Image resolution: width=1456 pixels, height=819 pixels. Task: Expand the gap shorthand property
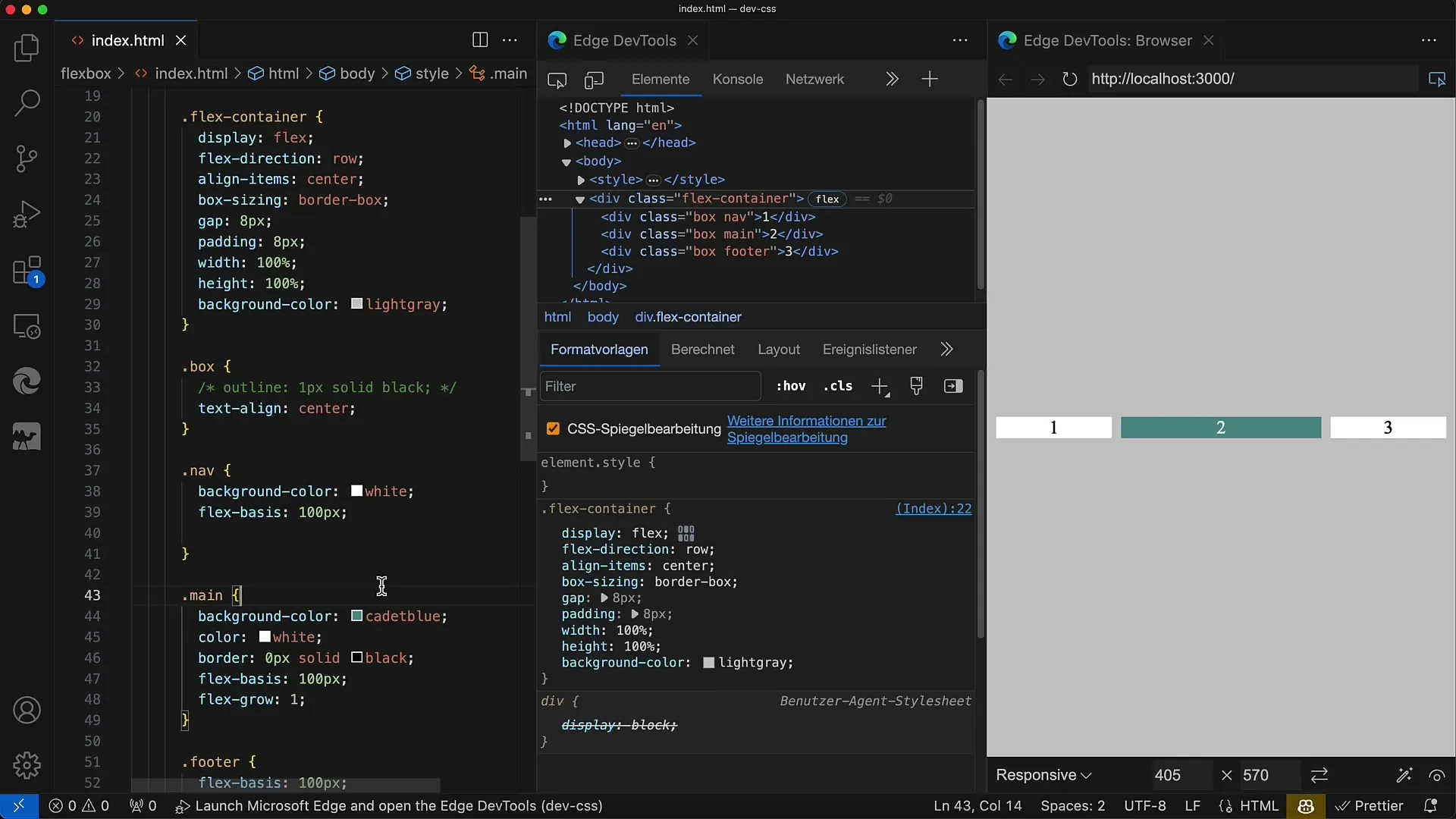(604, 598)
